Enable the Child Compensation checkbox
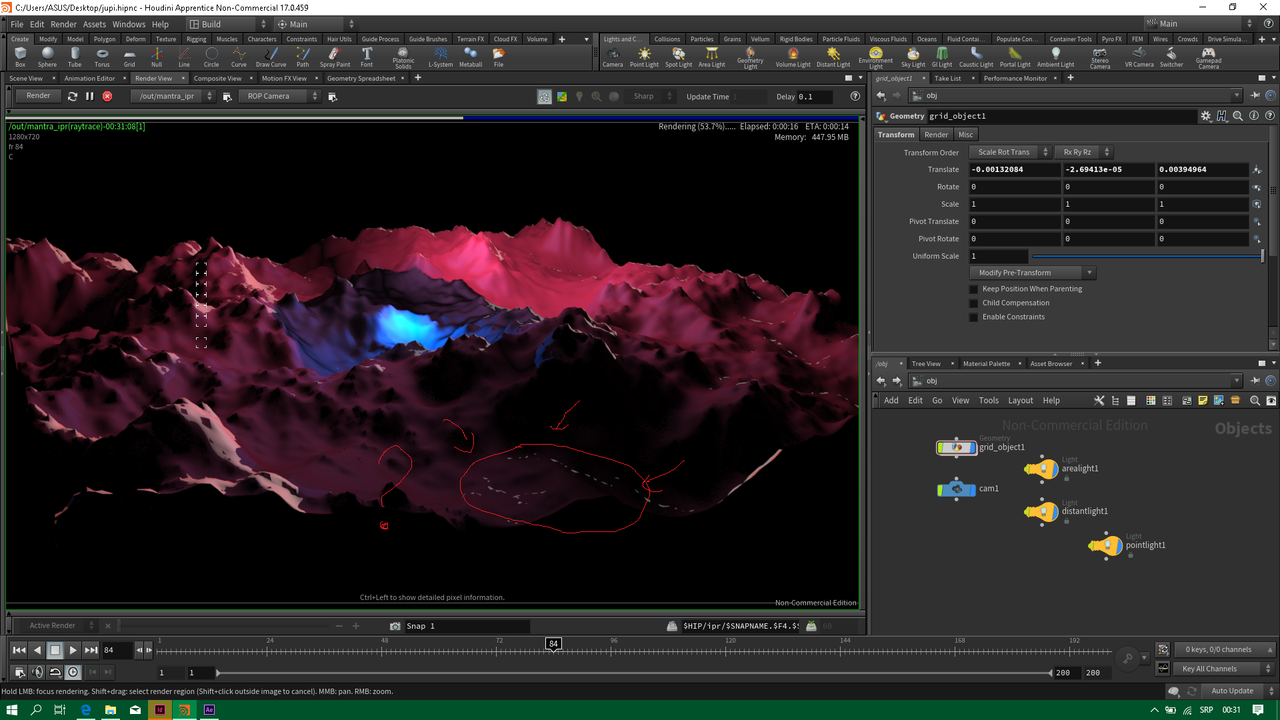Image resolution: width=1280 pixels, height=720 pixels. pos(974,303)
